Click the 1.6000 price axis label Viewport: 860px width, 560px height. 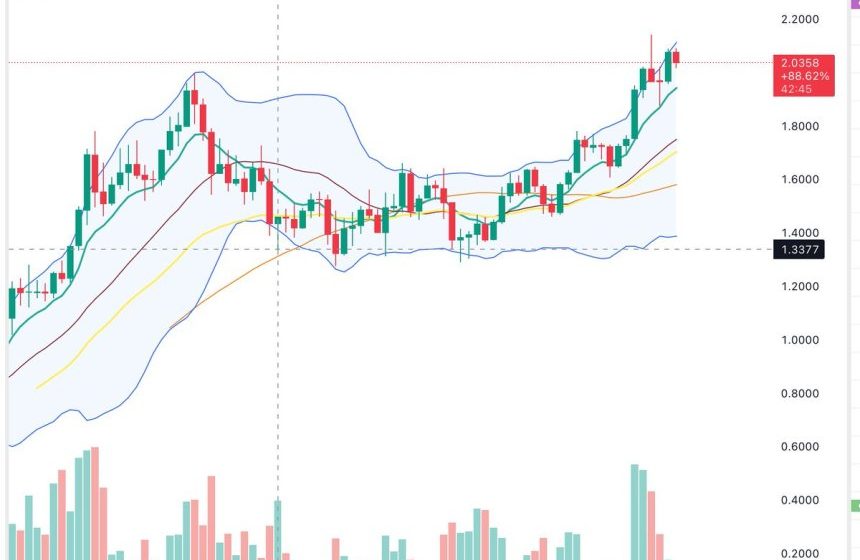[x=799, y=180]
